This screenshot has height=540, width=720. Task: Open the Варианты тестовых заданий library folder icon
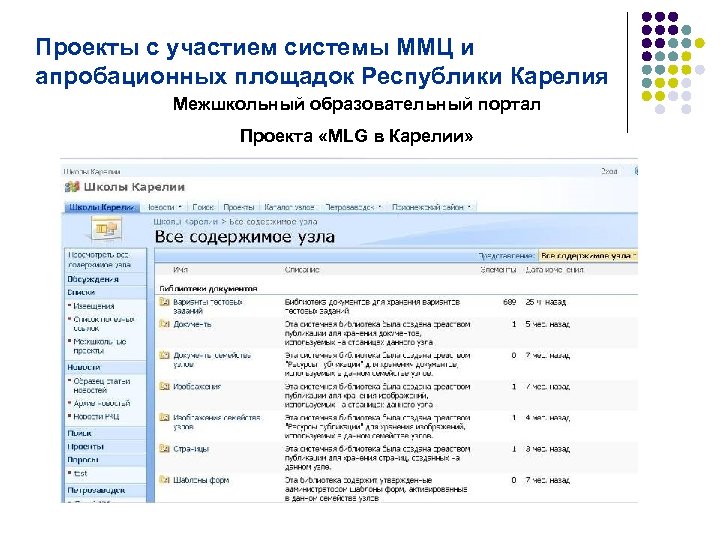tap(164, 302)
